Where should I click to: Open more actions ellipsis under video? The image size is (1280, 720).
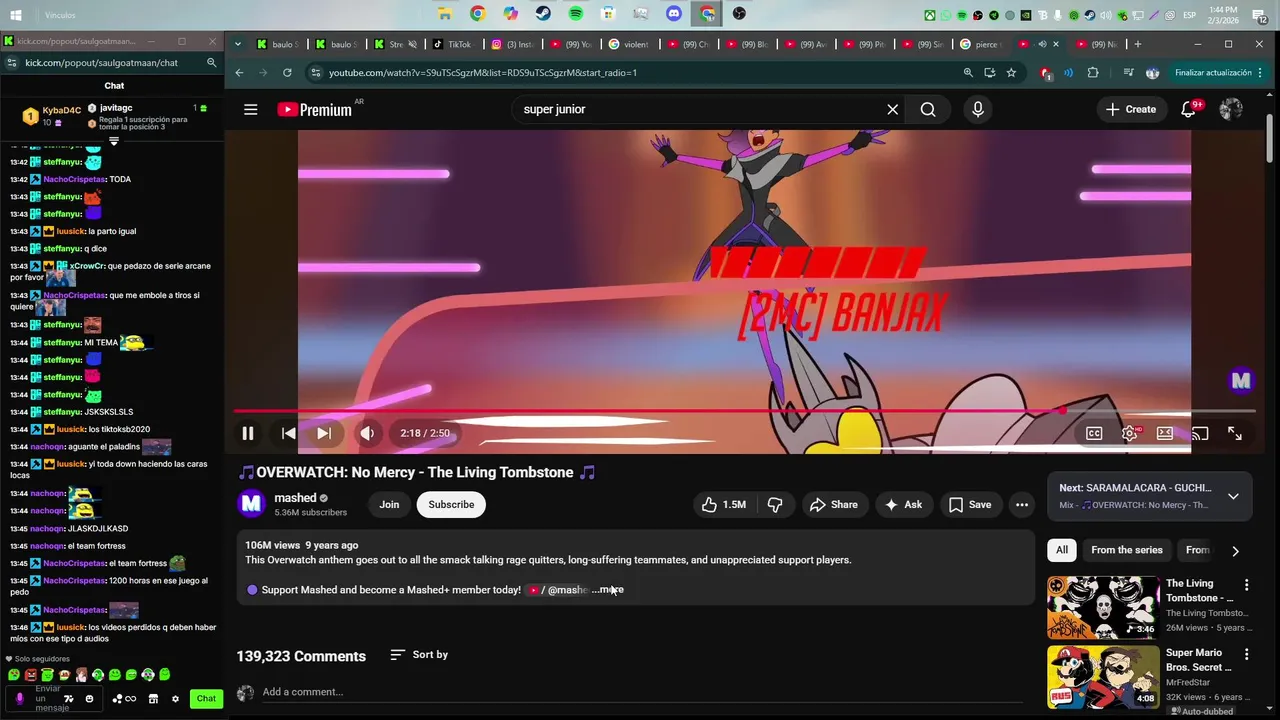point(1022,505)
